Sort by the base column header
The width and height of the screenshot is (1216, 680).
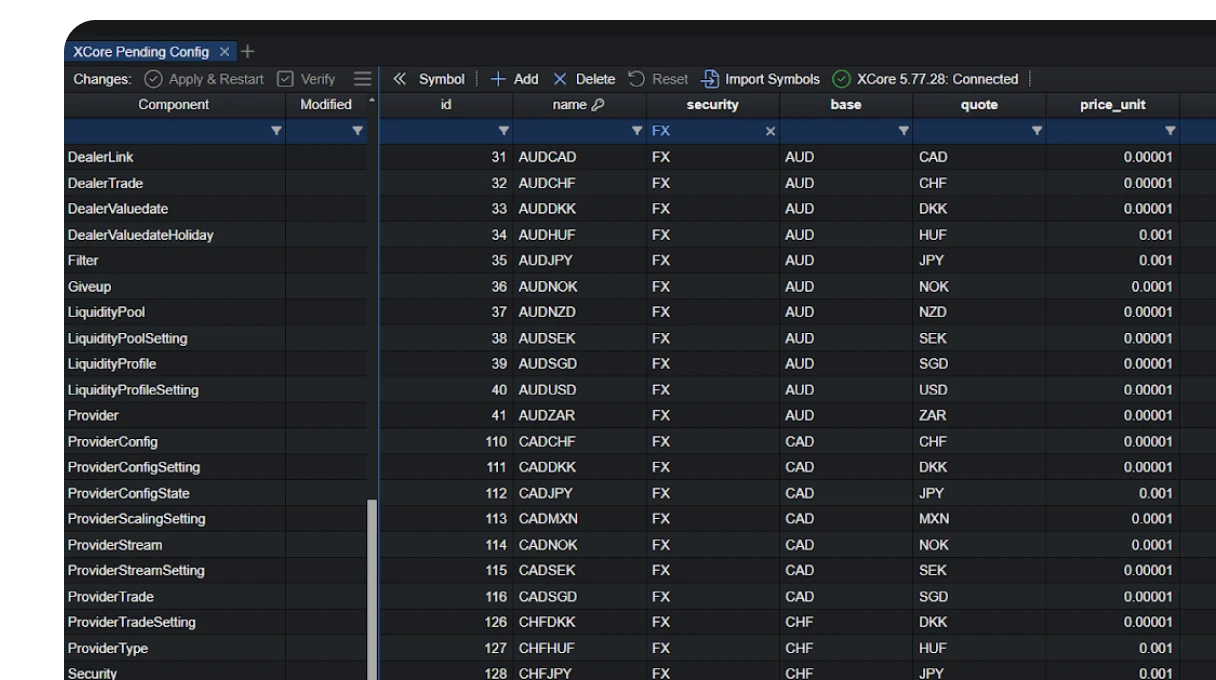pos(845,105)
